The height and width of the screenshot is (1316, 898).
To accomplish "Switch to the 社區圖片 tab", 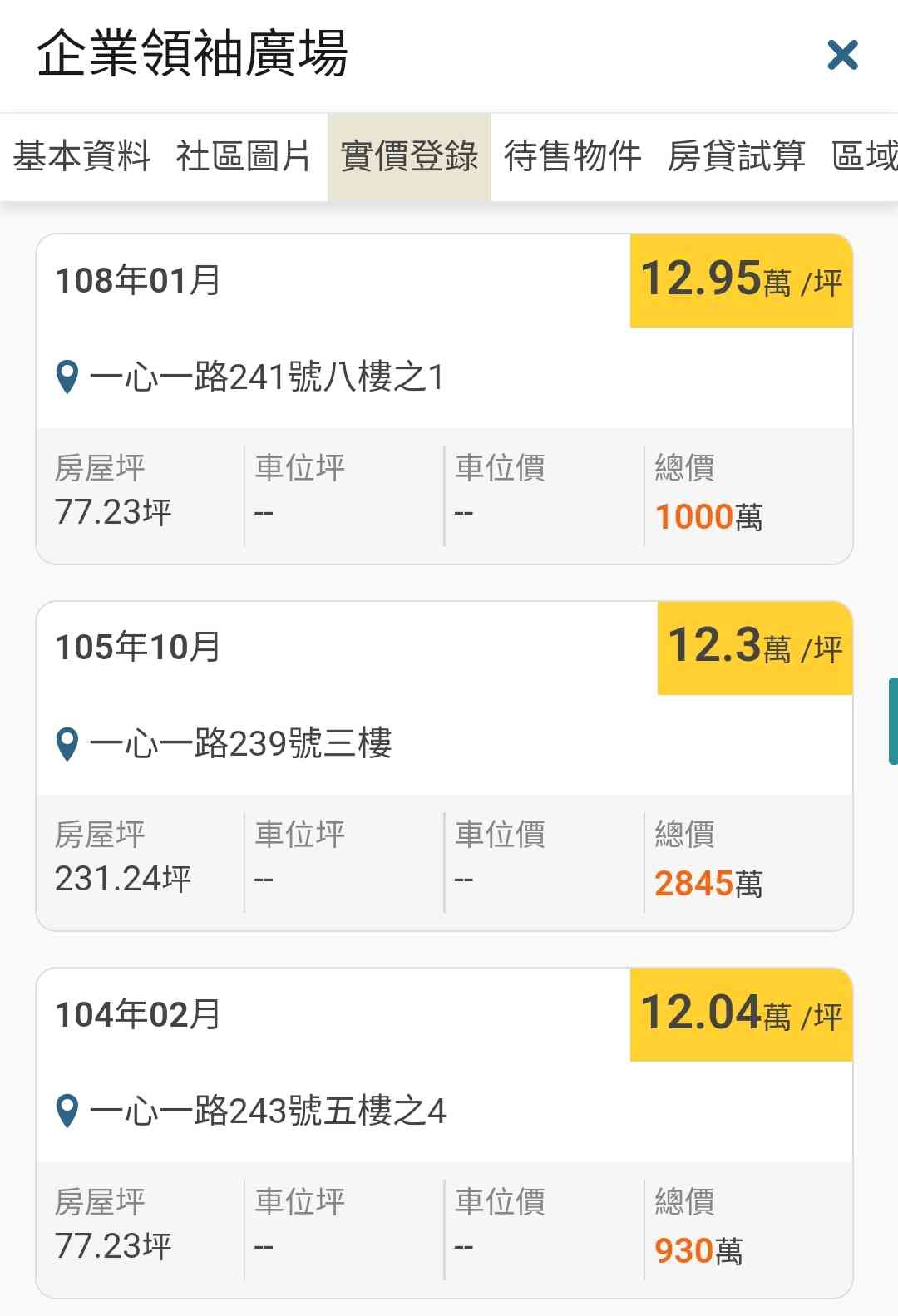I will (243, 156).
